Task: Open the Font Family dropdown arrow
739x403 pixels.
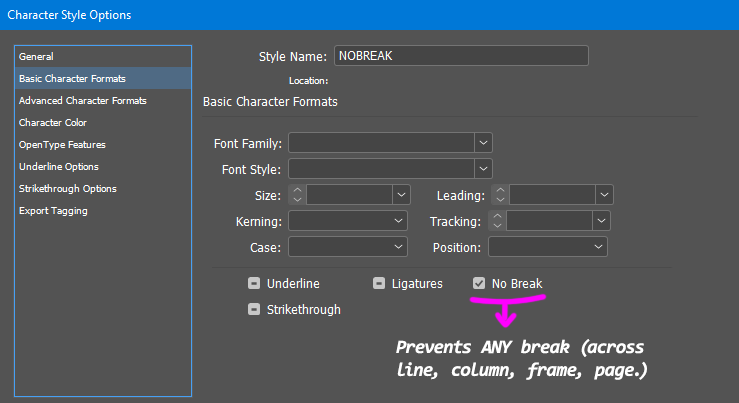Action: pyautogui.click(x=483, y=143)
